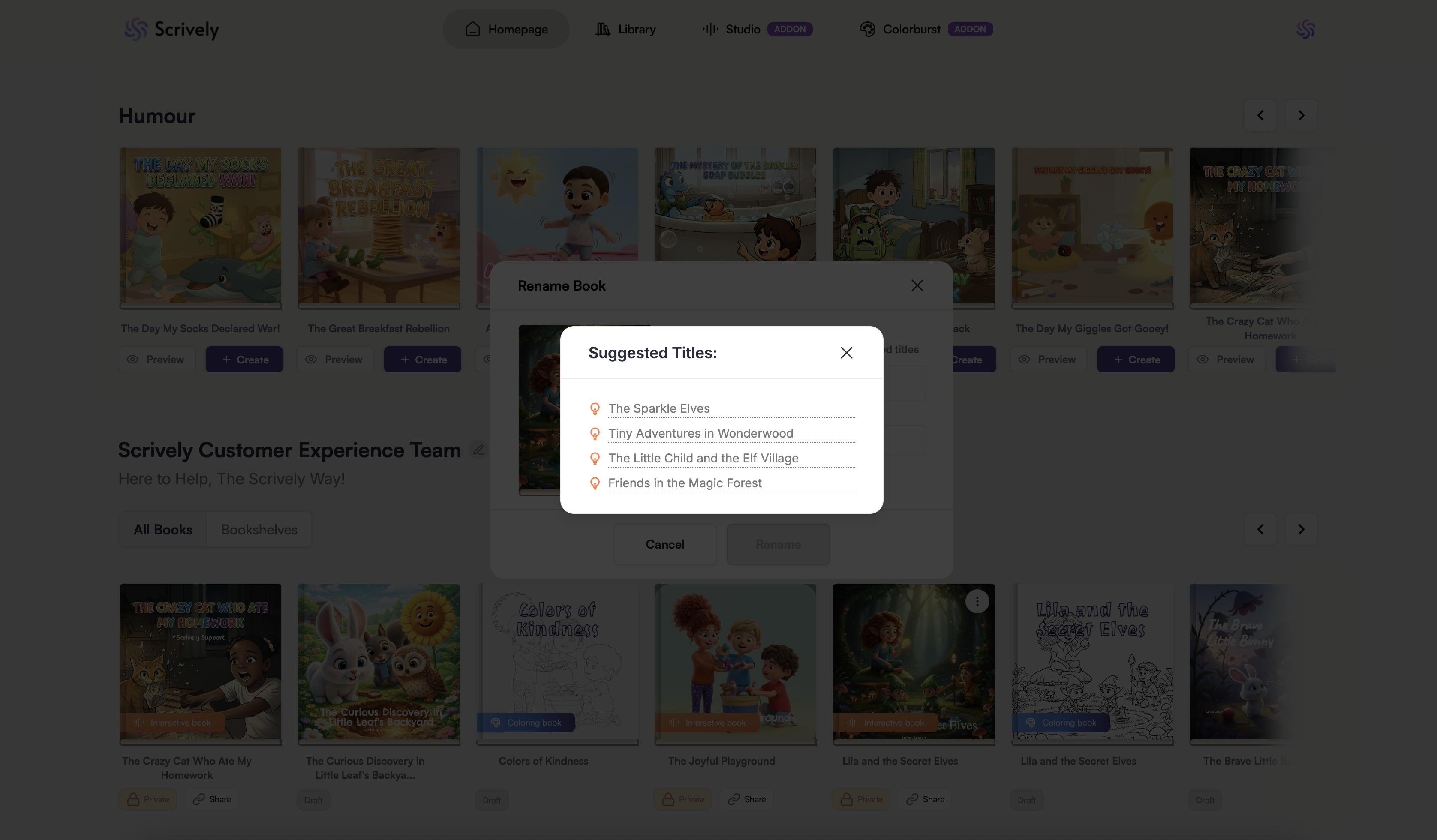Choose Tiny Adventures in Wonderwood suggestion
Viewport: 1437px width, 840px height.
tap(700, 433)
